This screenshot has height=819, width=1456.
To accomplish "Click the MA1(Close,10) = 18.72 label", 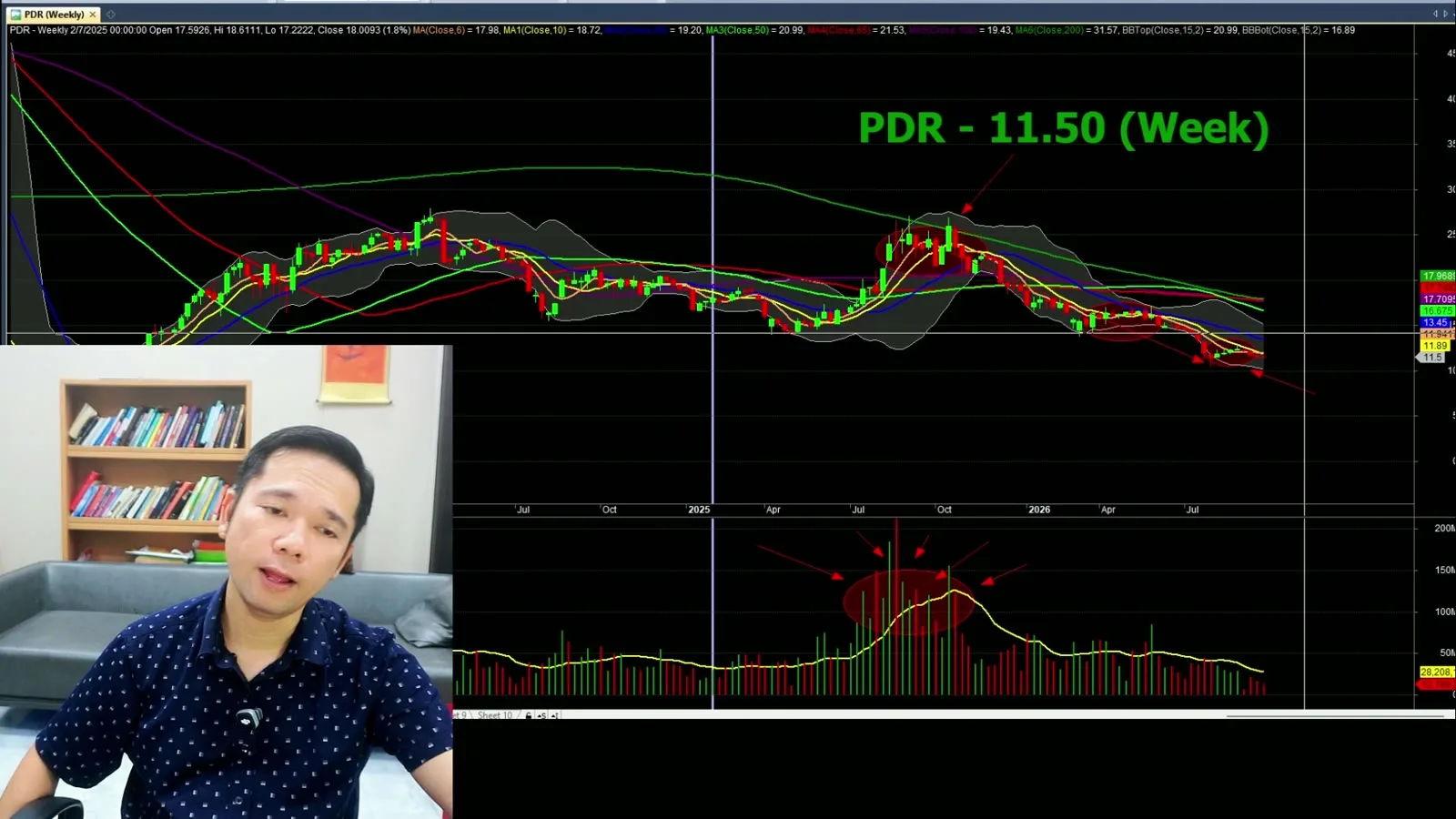I will coord(552,30).
